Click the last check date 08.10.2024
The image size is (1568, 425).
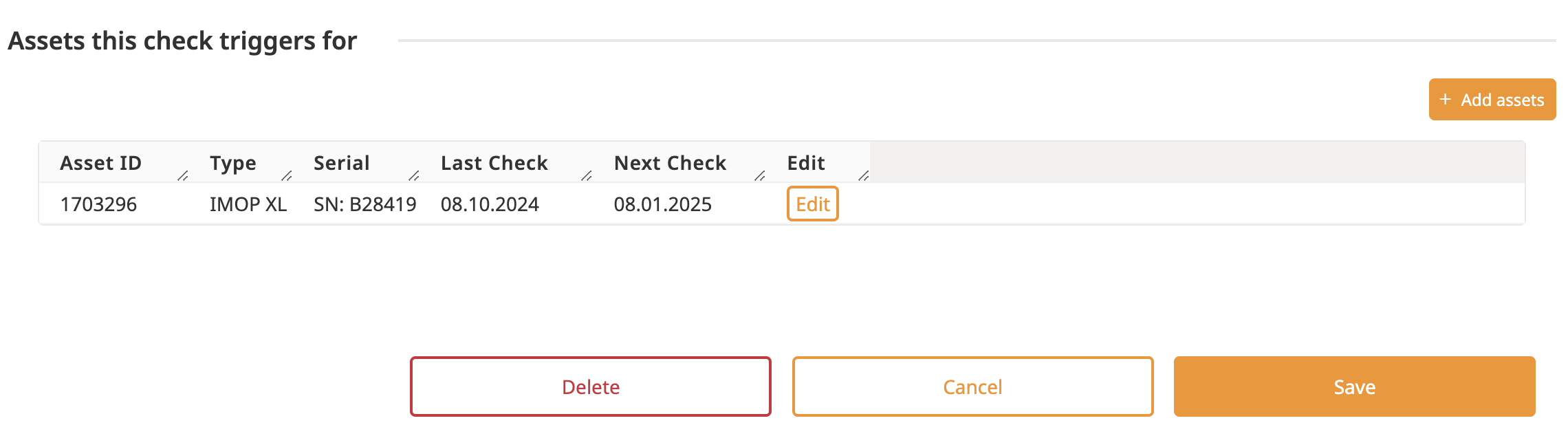tap(490, 204)
